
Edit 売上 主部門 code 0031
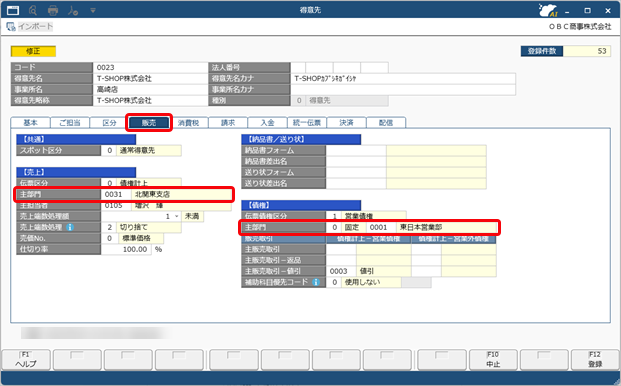click(116, 194)
